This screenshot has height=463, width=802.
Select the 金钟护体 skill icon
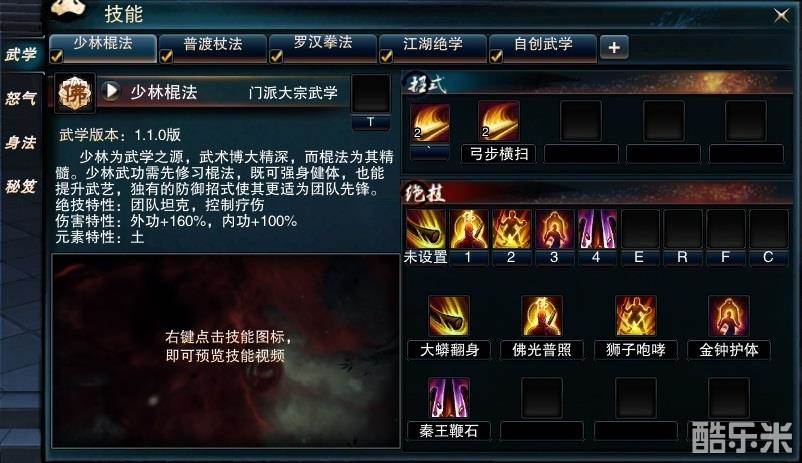729,316
